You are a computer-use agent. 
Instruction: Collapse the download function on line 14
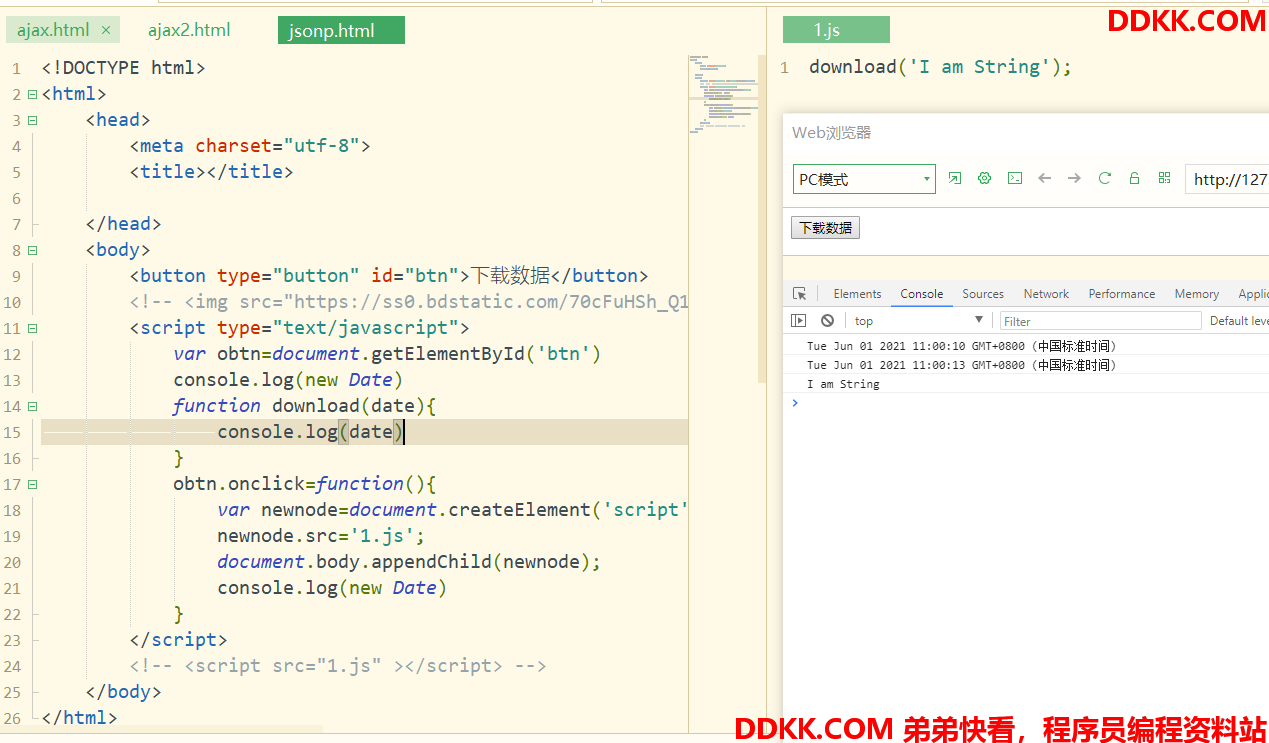point(33,406)
